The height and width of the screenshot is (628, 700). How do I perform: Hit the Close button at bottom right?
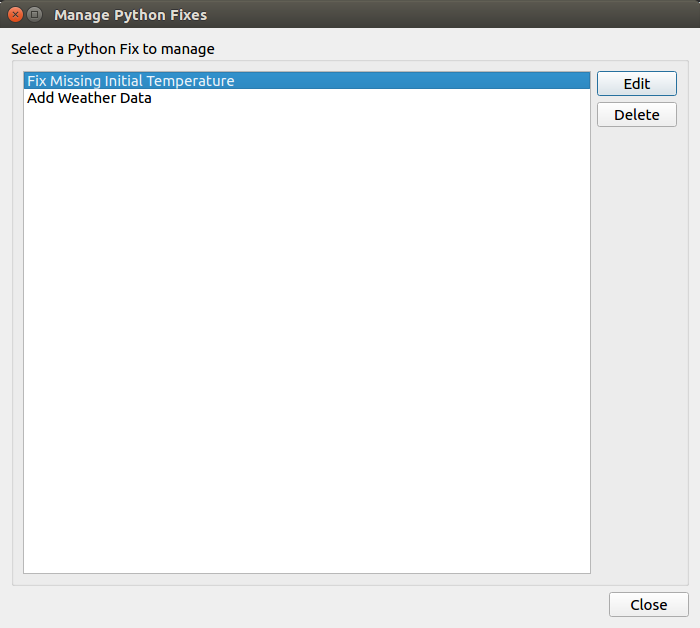(x=648, y=605)
